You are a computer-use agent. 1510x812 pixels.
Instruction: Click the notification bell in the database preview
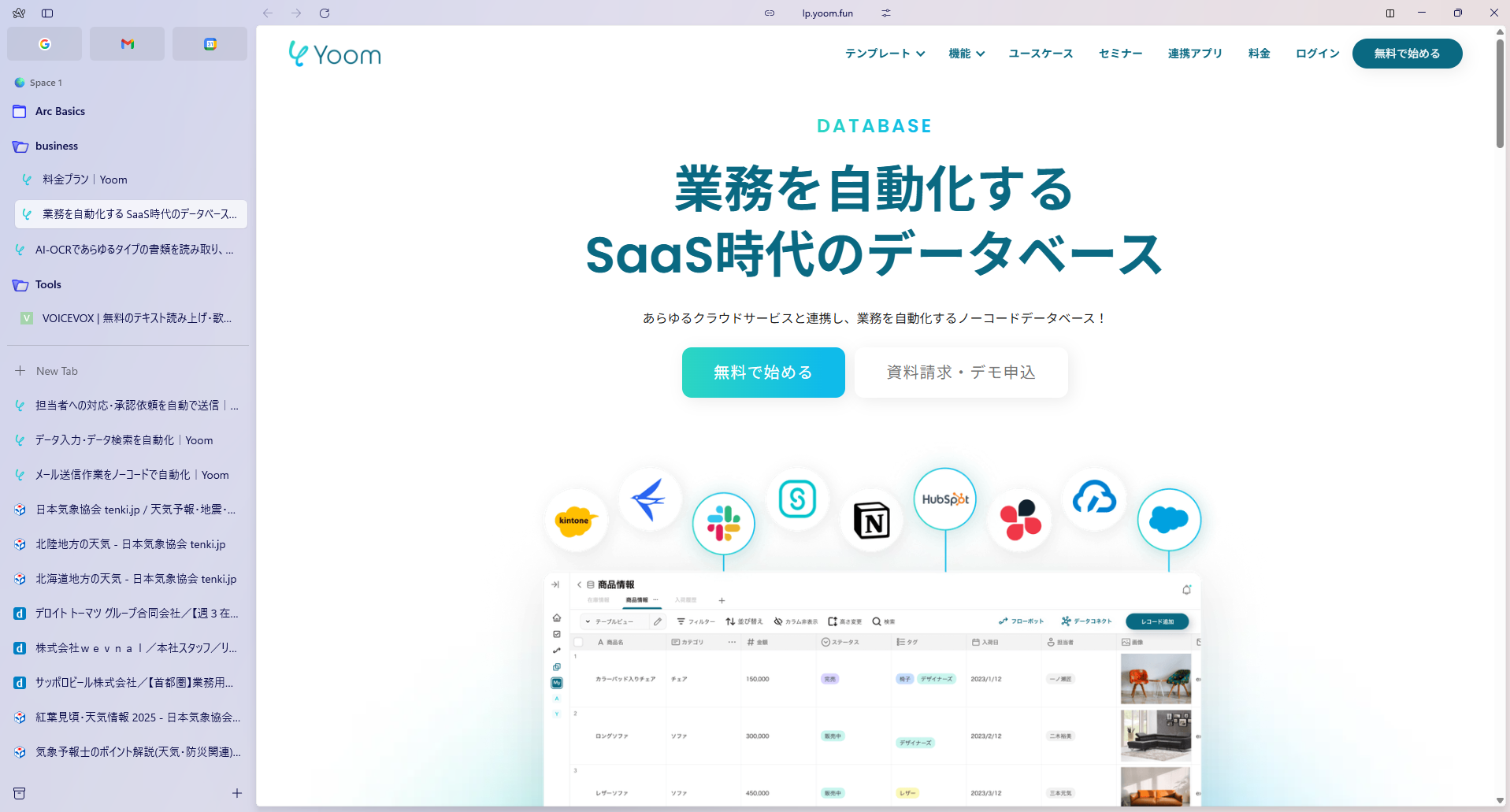pyautogui.click(x=1186, y=589)
